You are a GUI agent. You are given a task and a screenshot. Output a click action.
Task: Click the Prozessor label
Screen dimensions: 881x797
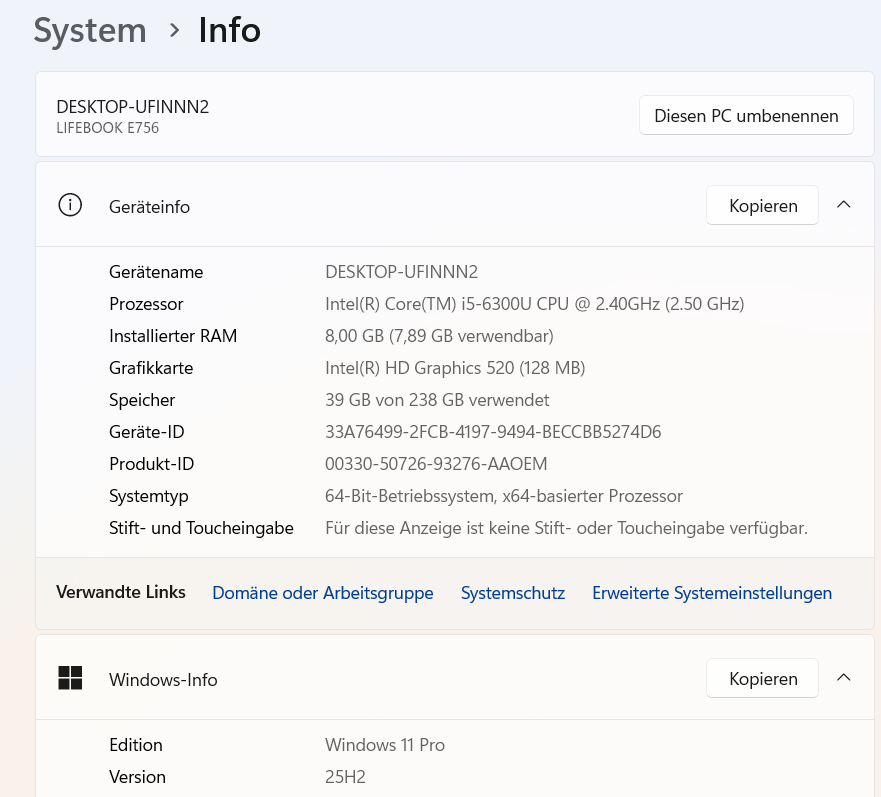(x=146, y=304)
